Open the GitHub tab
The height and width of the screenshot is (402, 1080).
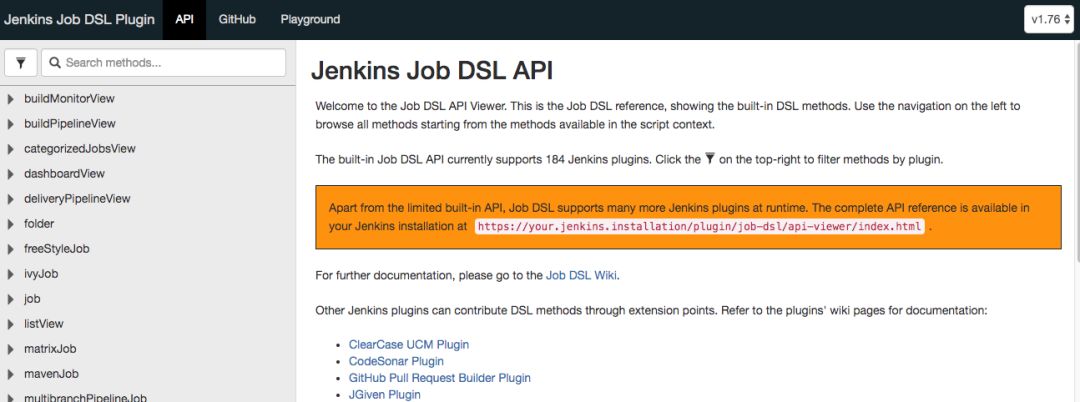point(237,19)
